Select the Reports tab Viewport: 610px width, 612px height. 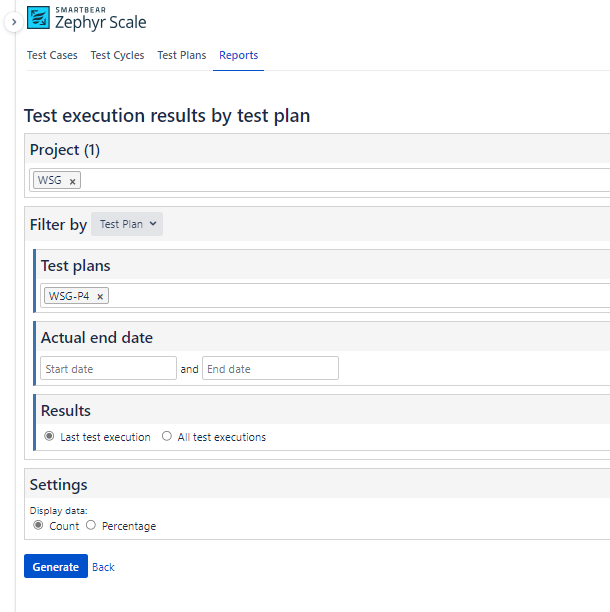coord(238,56)
